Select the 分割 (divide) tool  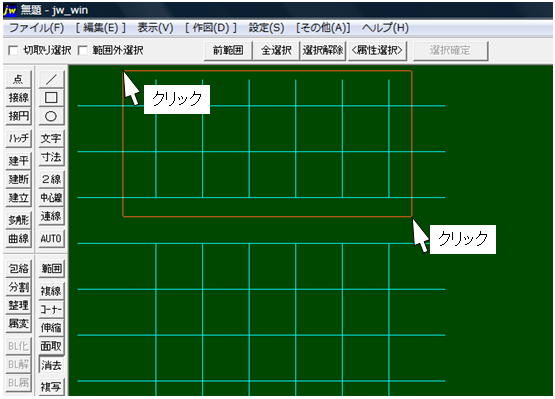click(x=18, y=287)
